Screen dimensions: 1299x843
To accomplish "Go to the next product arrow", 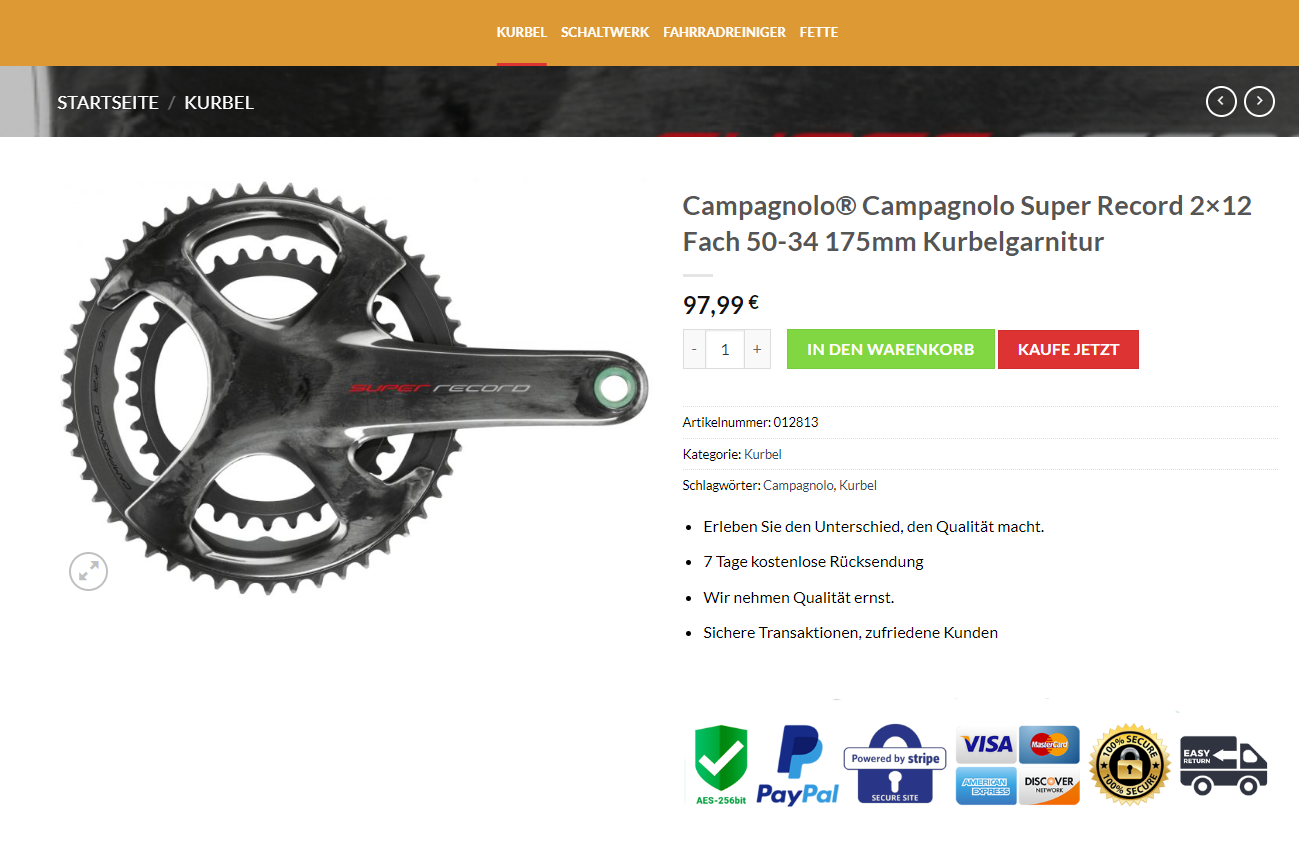I will pyautogui.click(x=1260, y=102).
